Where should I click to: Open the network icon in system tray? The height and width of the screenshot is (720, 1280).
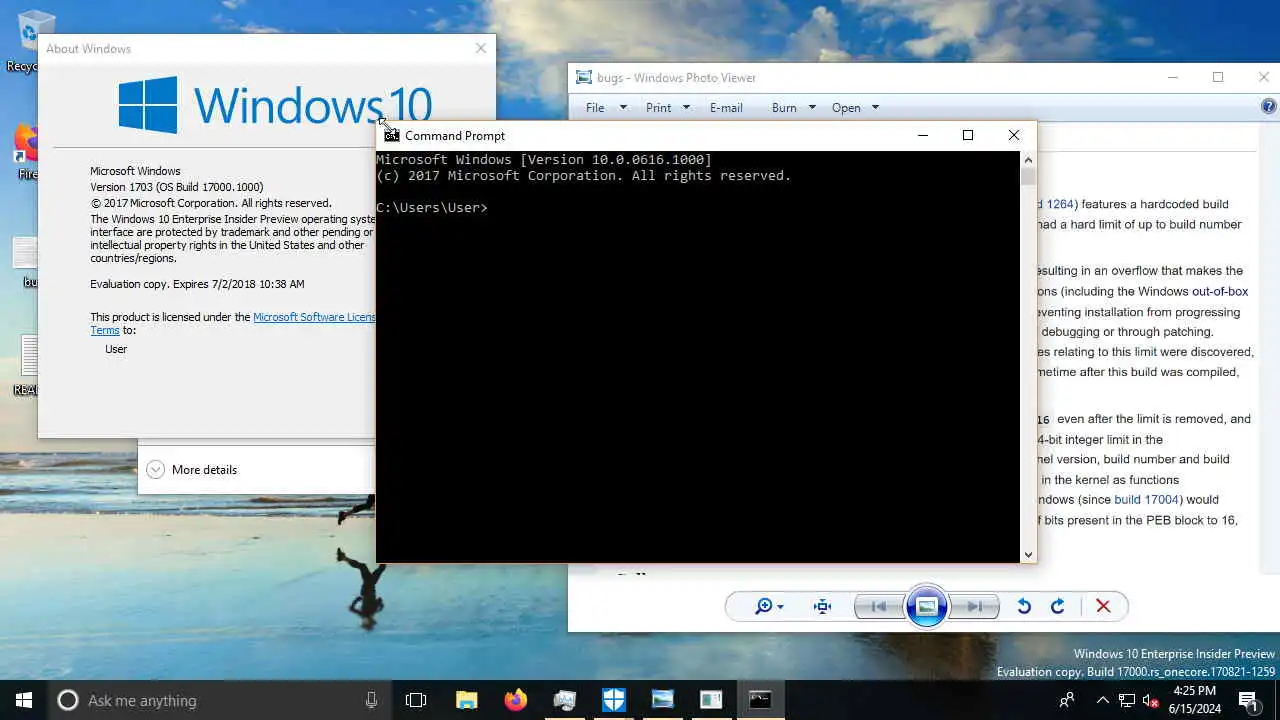[1127, 700]
